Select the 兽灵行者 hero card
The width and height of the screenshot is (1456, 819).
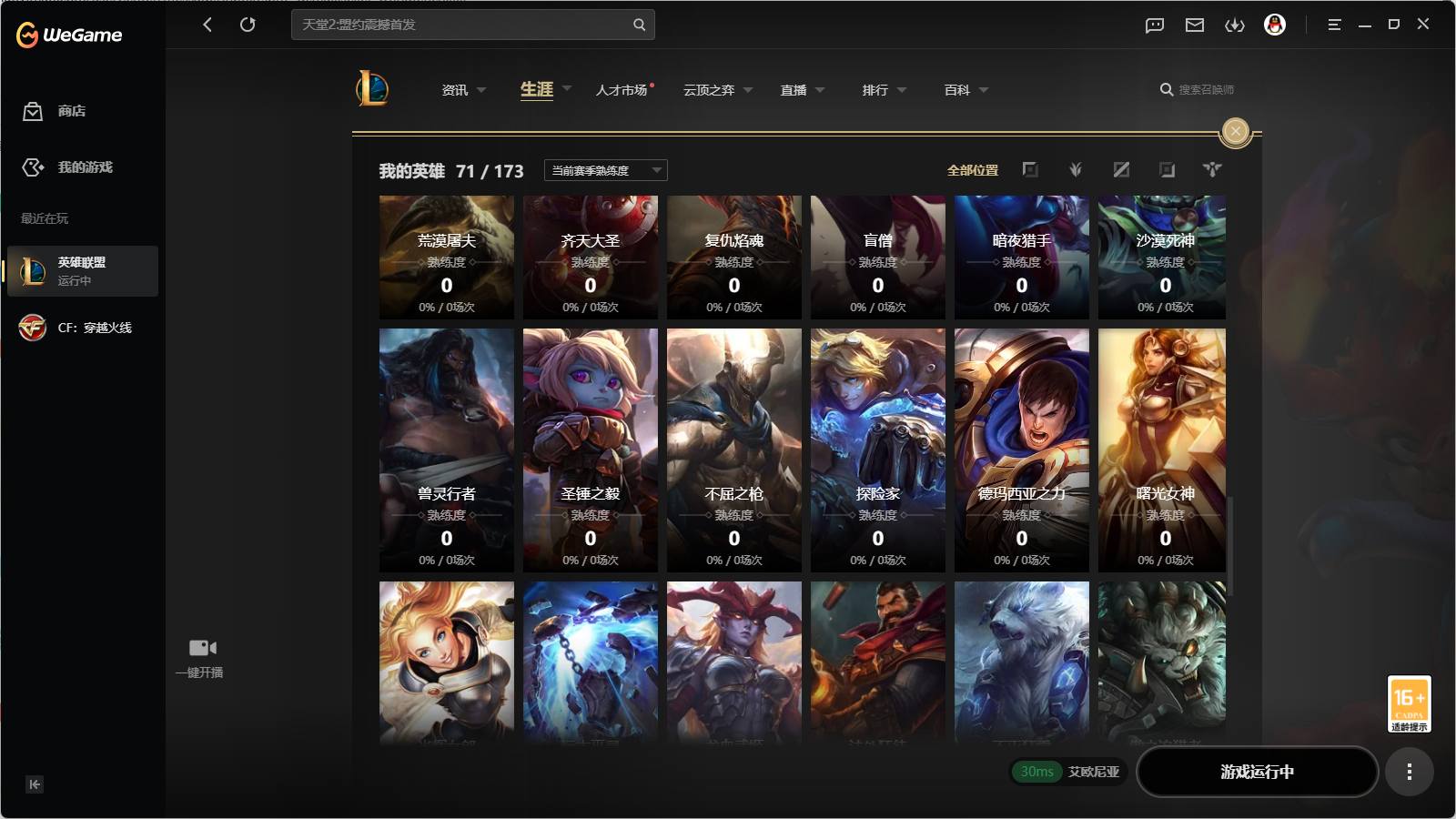tap(447, 450)
